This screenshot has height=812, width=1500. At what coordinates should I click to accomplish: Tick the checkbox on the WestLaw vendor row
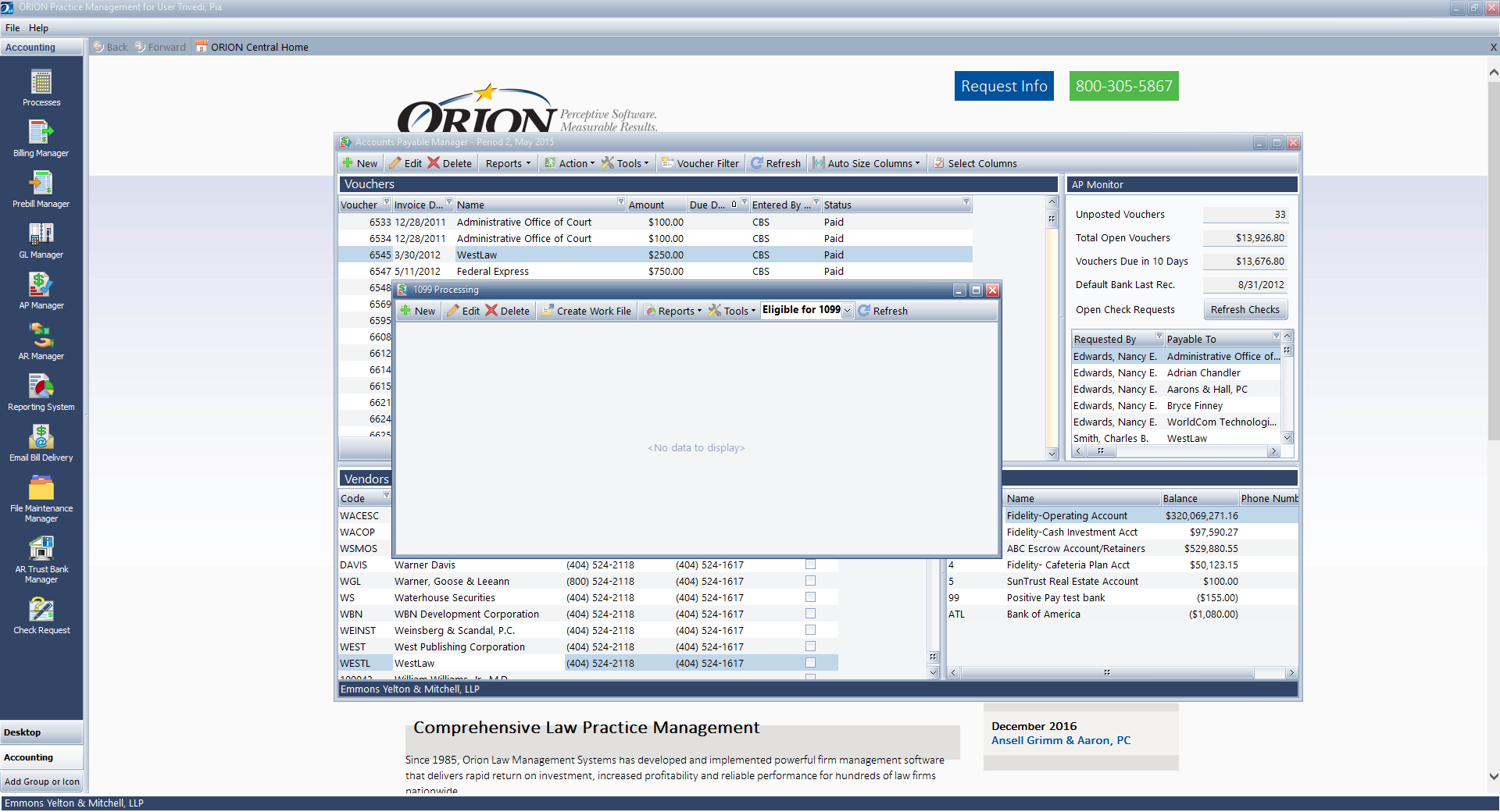pyautogui.click(x=810, y=663)
